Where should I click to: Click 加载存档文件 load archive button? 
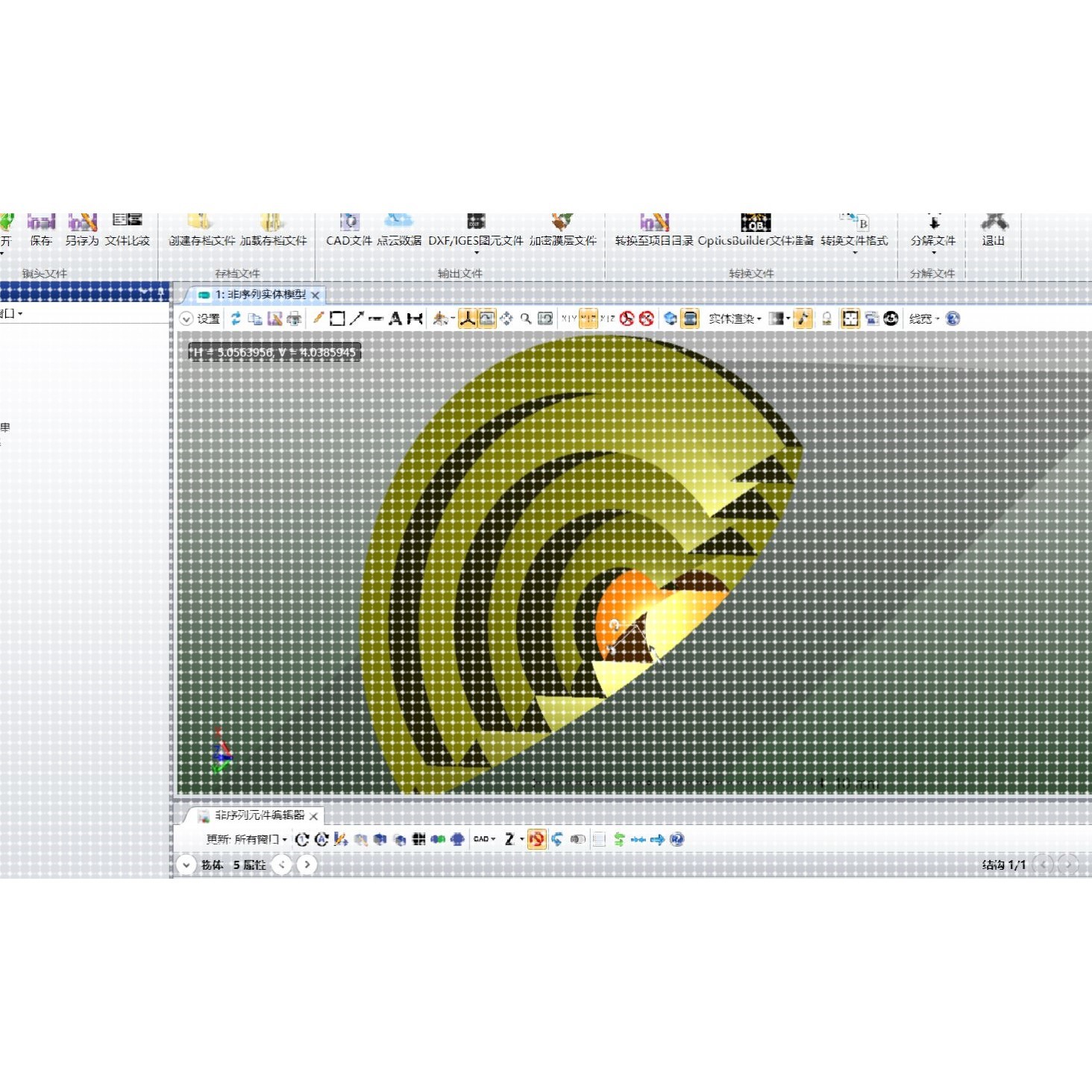coord(273,230)
